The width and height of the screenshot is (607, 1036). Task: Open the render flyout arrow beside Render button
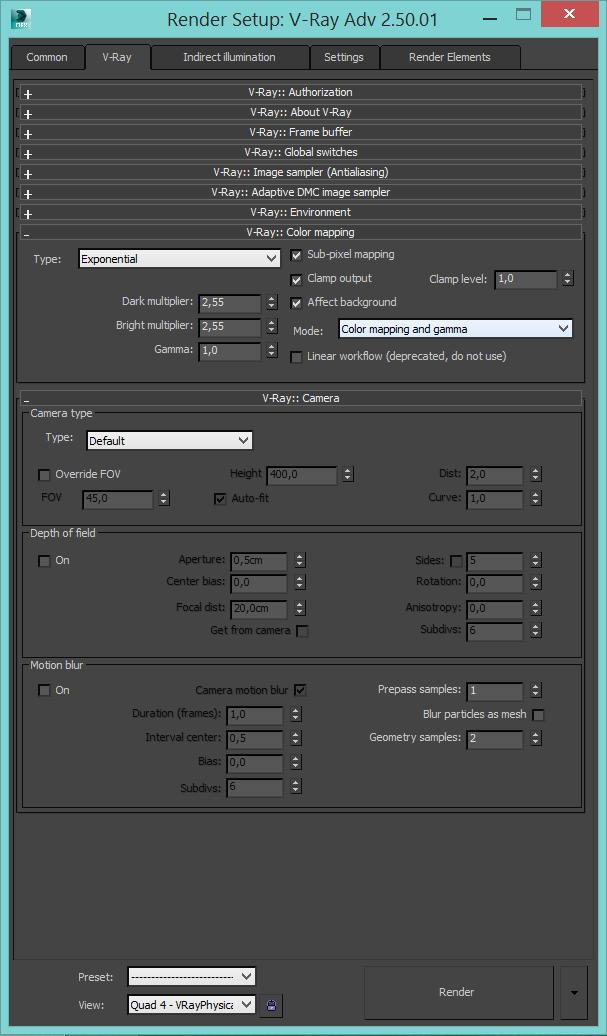click(573, 992)
